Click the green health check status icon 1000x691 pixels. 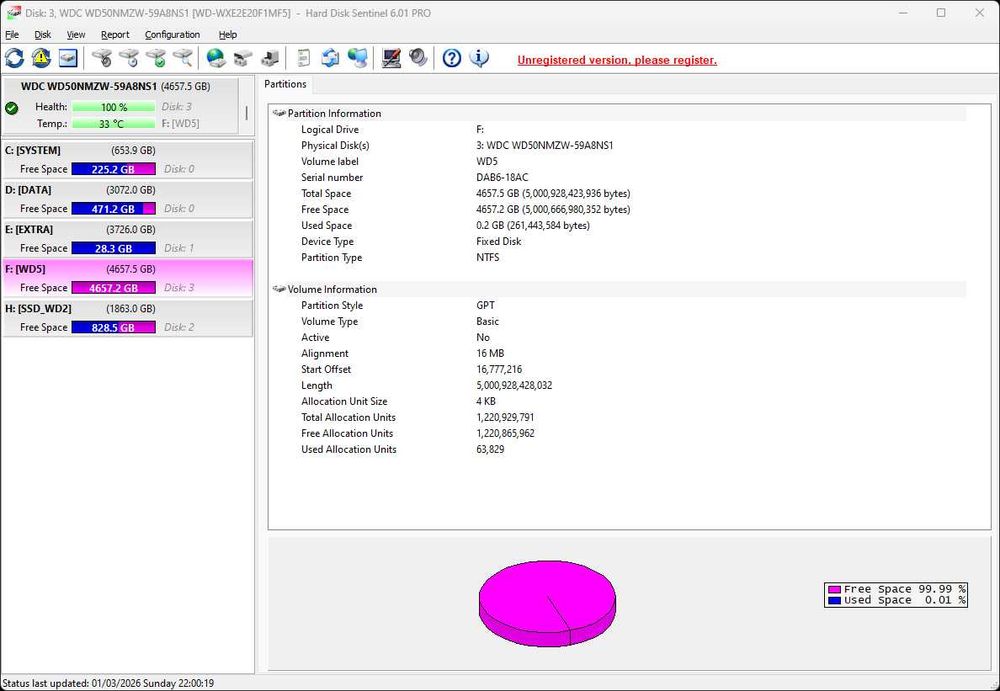pos(11,108)
